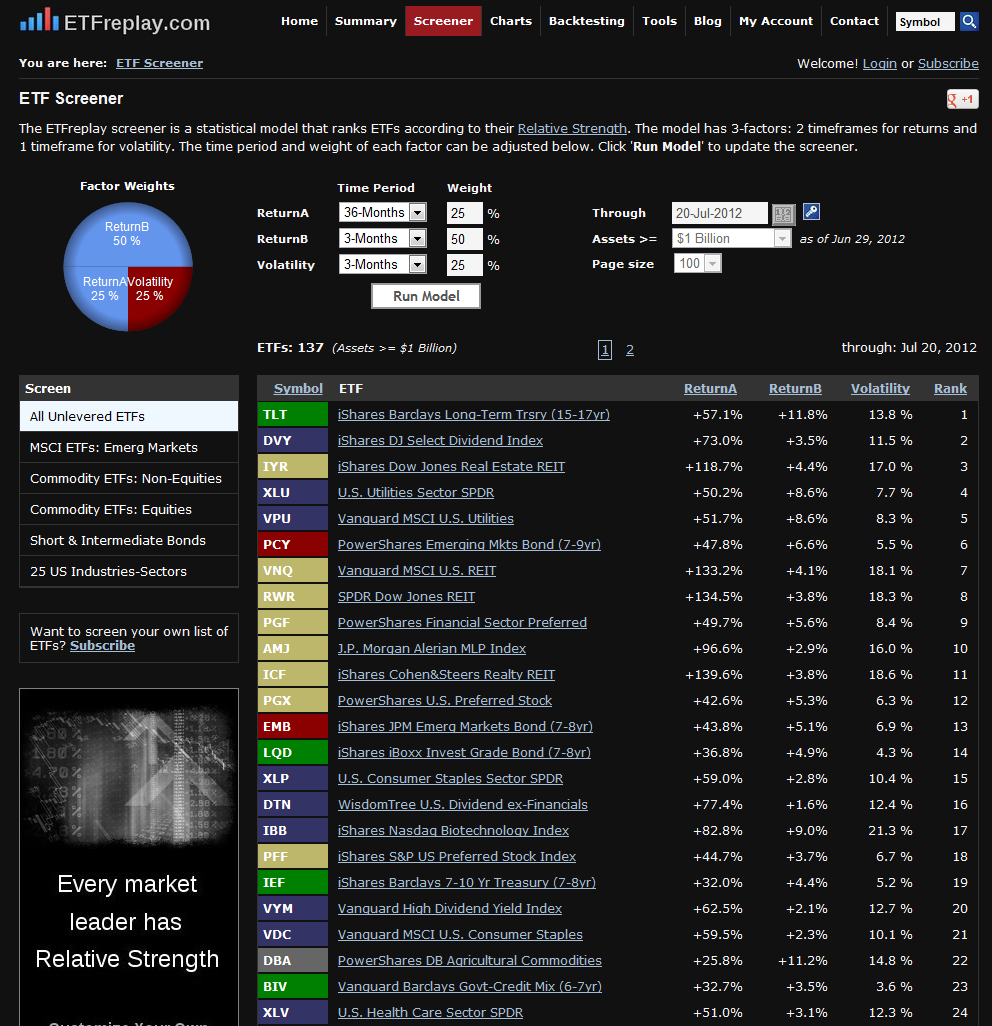This screenshot has height=1026, width=992.
Task: Click the IBB symbol tile
Action: (292, 831)
